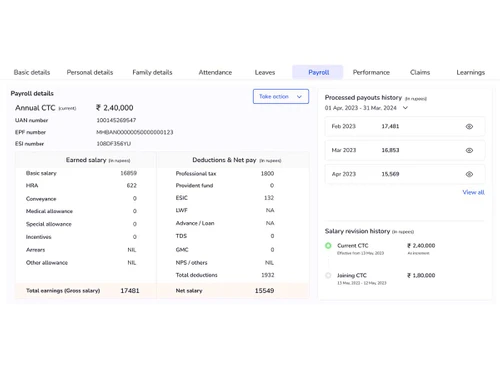Click the Medical allowance label
Image resolution: width=500 pixels, height=375 pixels.
tap(49, 211)
